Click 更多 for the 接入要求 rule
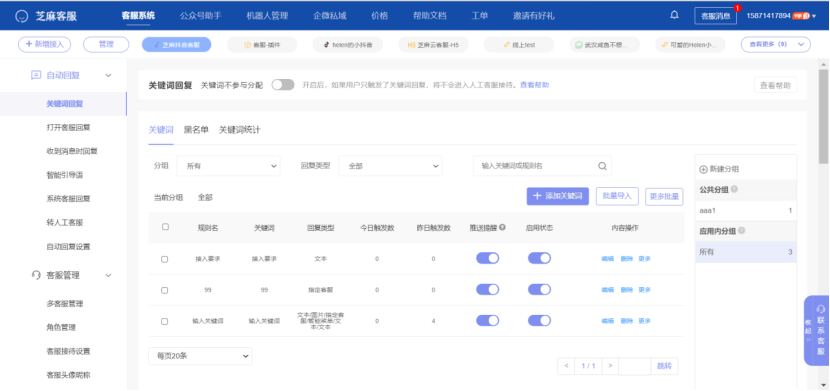Image resolution: width=830 pixels, height=391 pixels. pos(644,259)
